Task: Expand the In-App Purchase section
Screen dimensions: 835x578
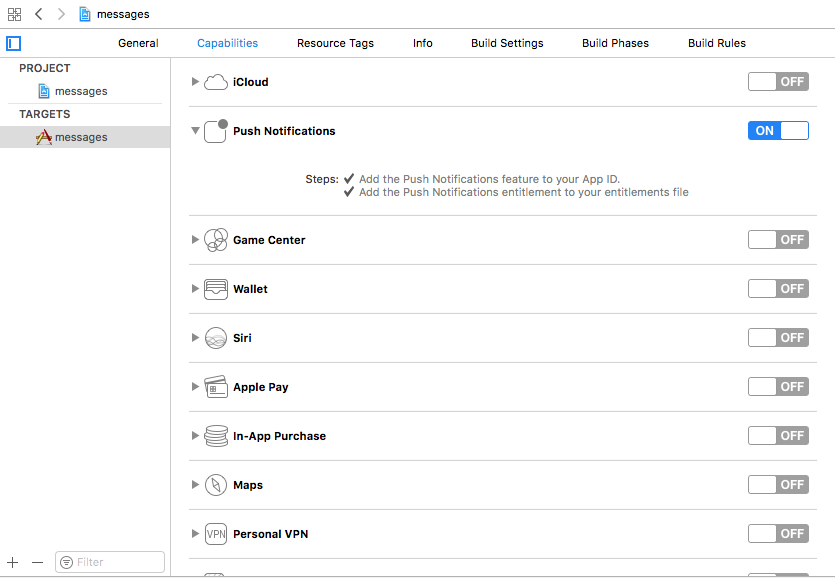Action: [195, 435]
